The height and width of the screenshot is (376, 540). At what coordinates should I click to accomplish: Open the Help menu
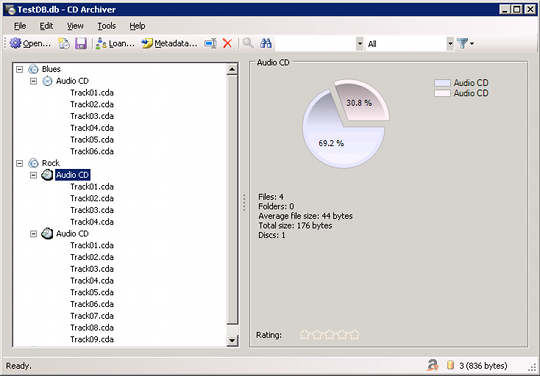(137, 26)
